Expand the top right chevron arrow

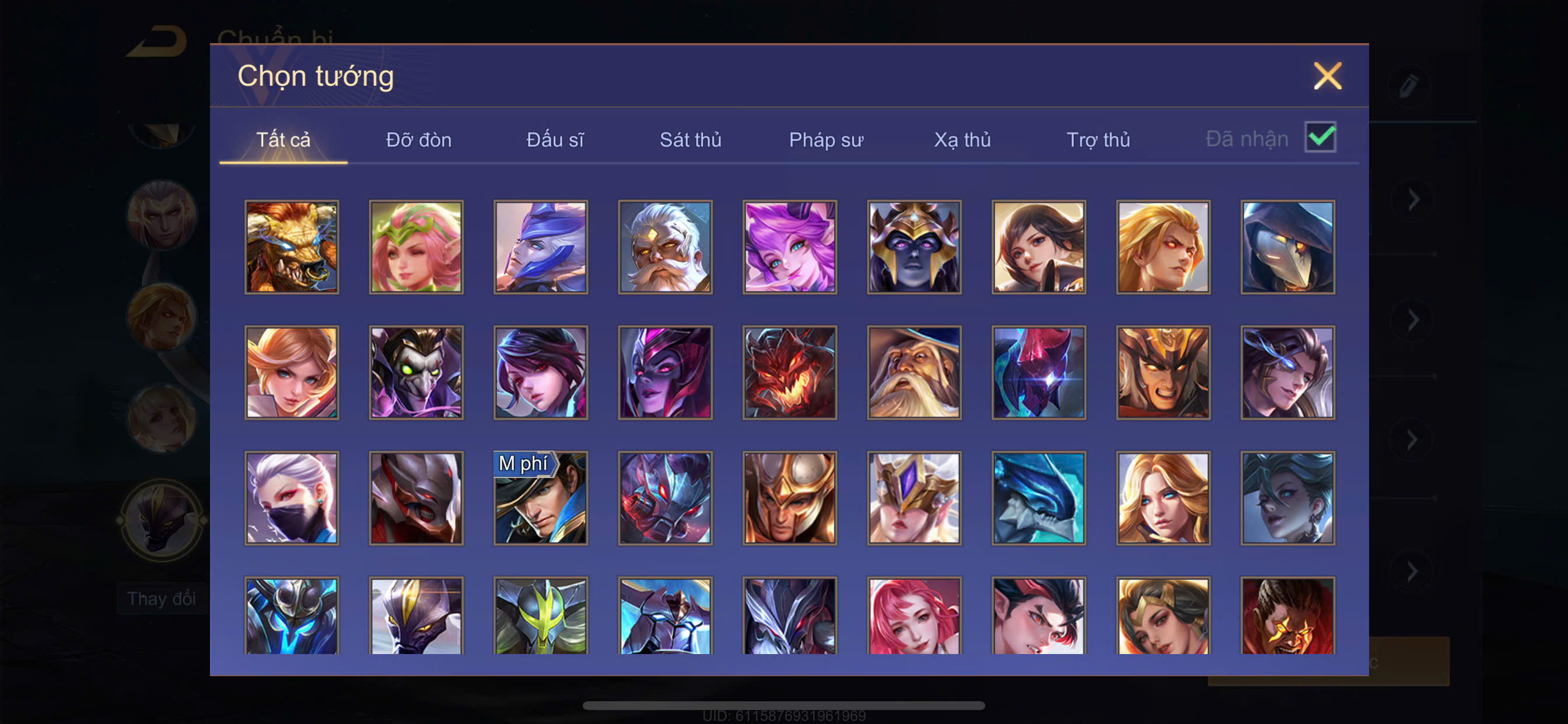1413,199
